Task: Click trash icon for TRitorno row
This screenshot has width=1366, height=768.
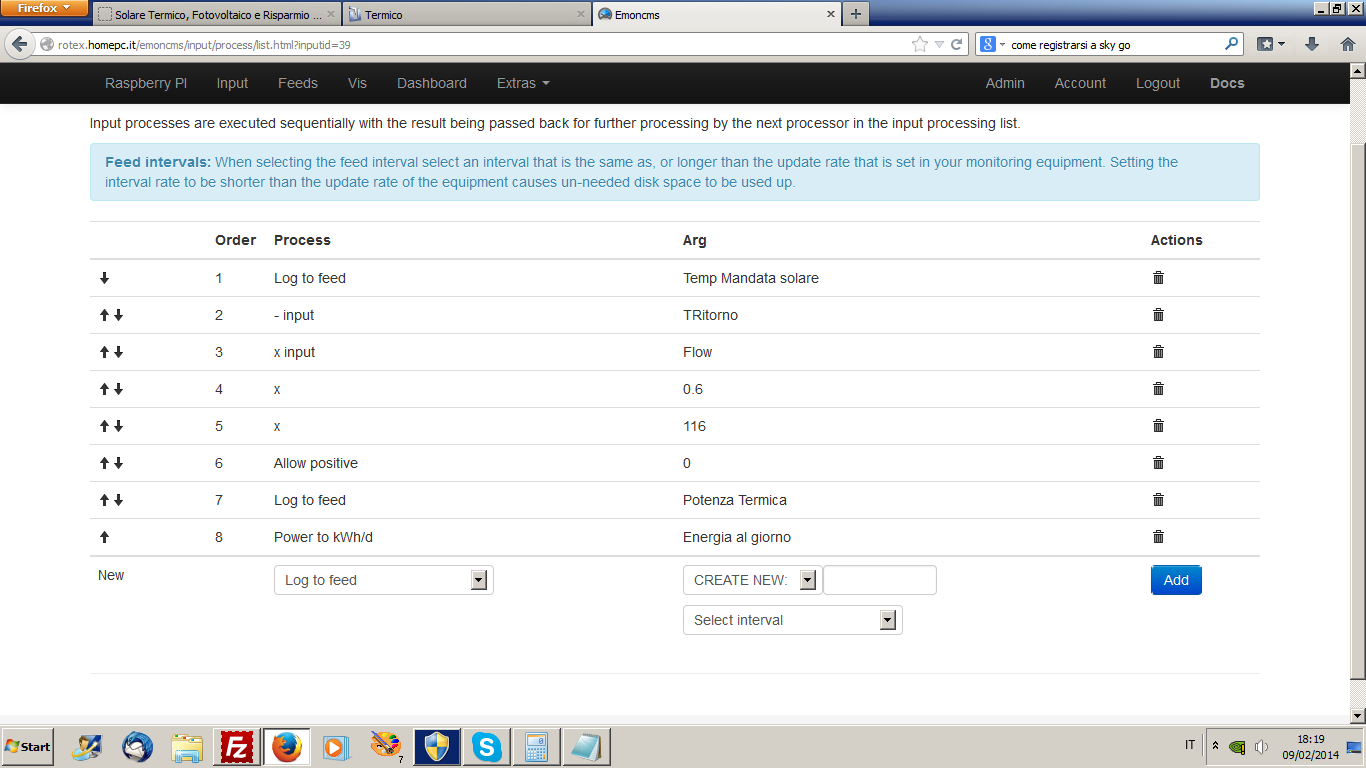Action: point(1158,315)
